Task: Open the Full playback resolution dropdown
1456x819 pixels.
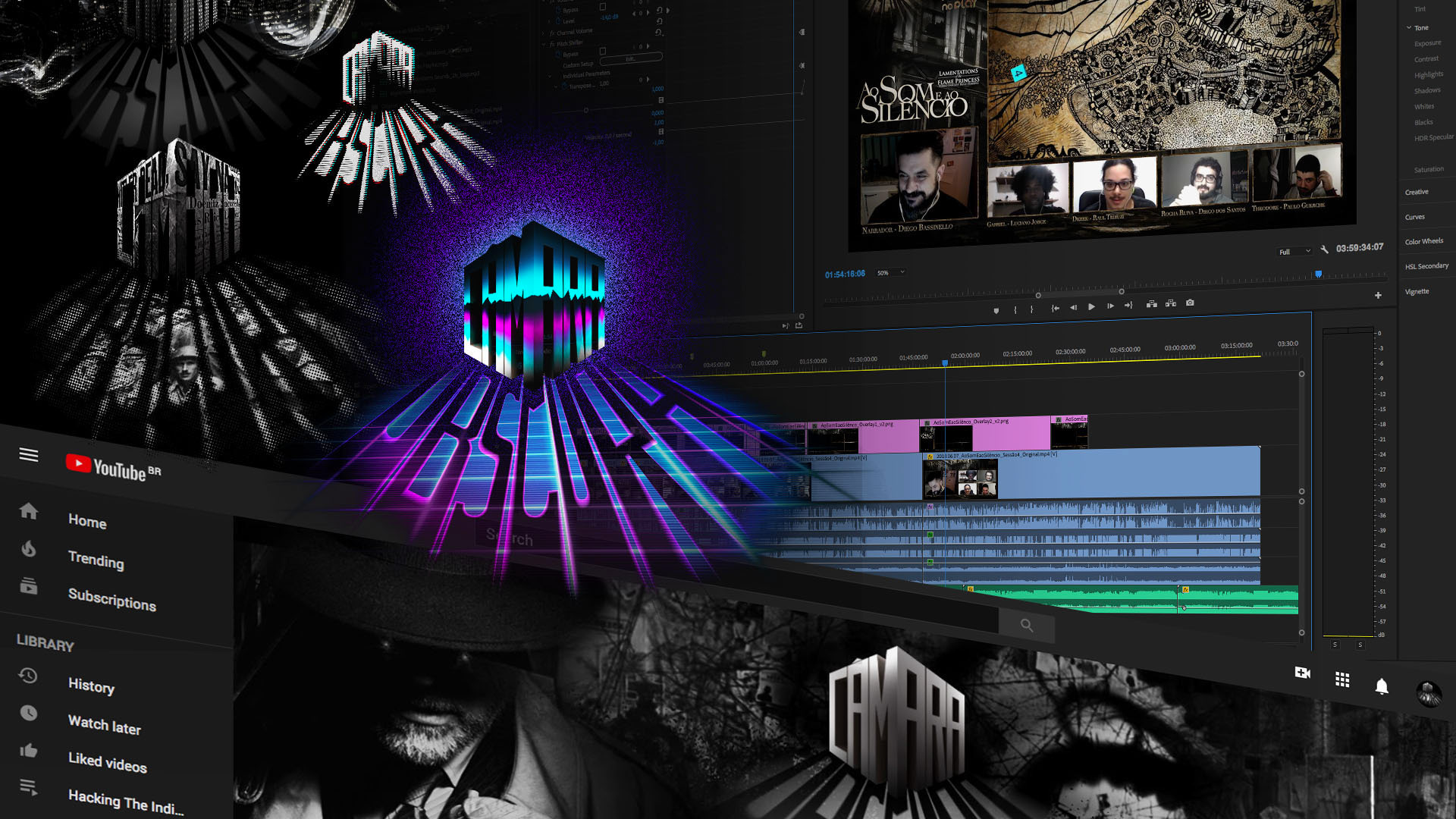Action: pos(1294,252)
